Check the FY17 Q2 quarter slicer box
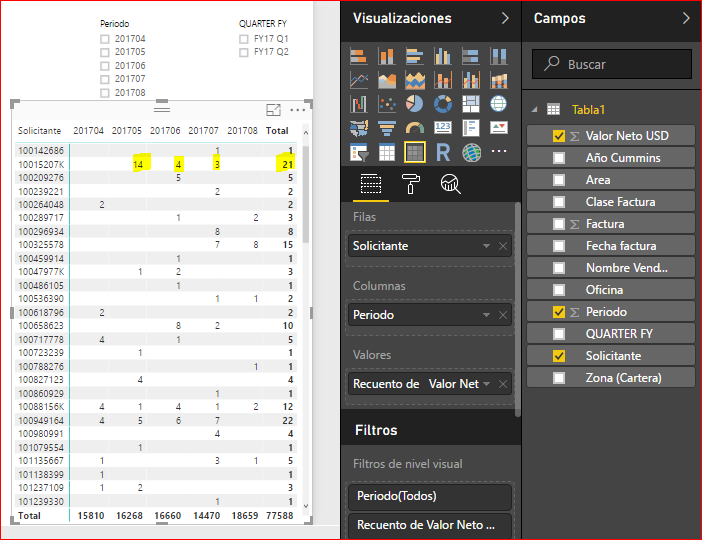 point(244,52)
